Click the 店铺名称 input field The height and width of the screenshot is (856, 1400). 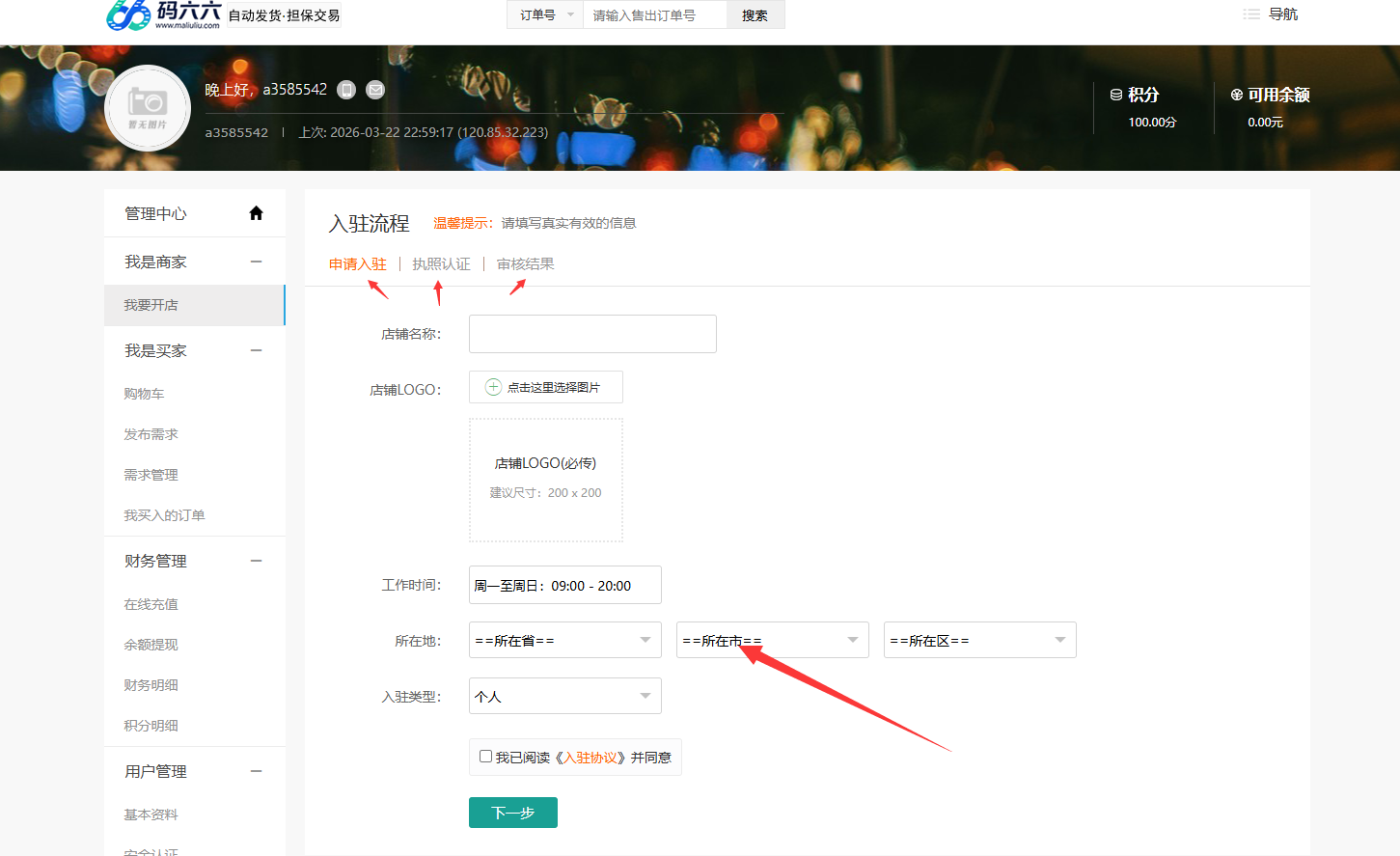point(592,334)
